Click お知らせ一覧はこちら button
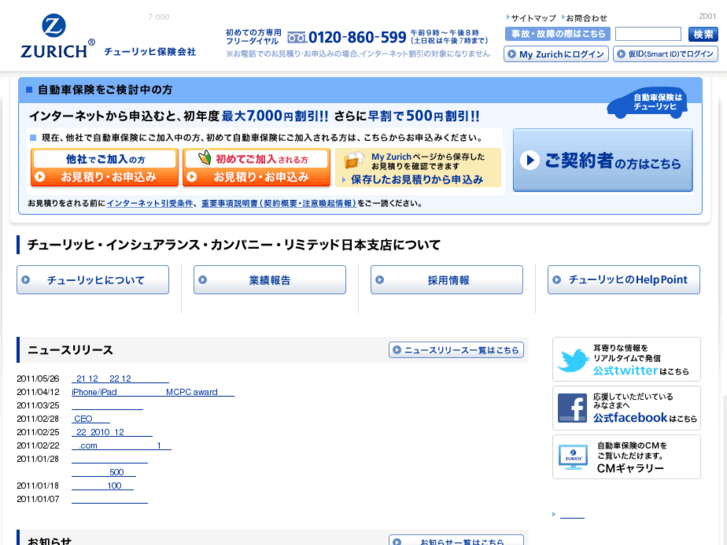Screen dimensions: 727x545 456,541
